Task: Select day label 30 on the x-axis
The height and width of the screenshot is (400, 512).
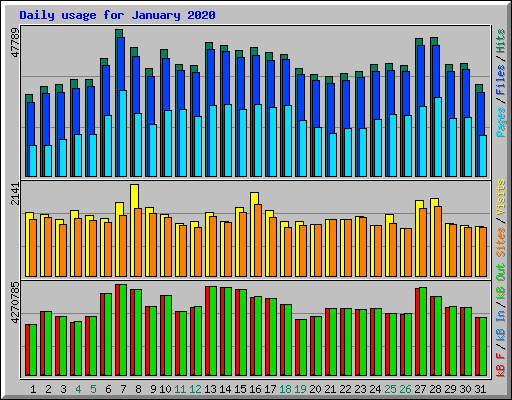Action: click(x=465, y=389)
